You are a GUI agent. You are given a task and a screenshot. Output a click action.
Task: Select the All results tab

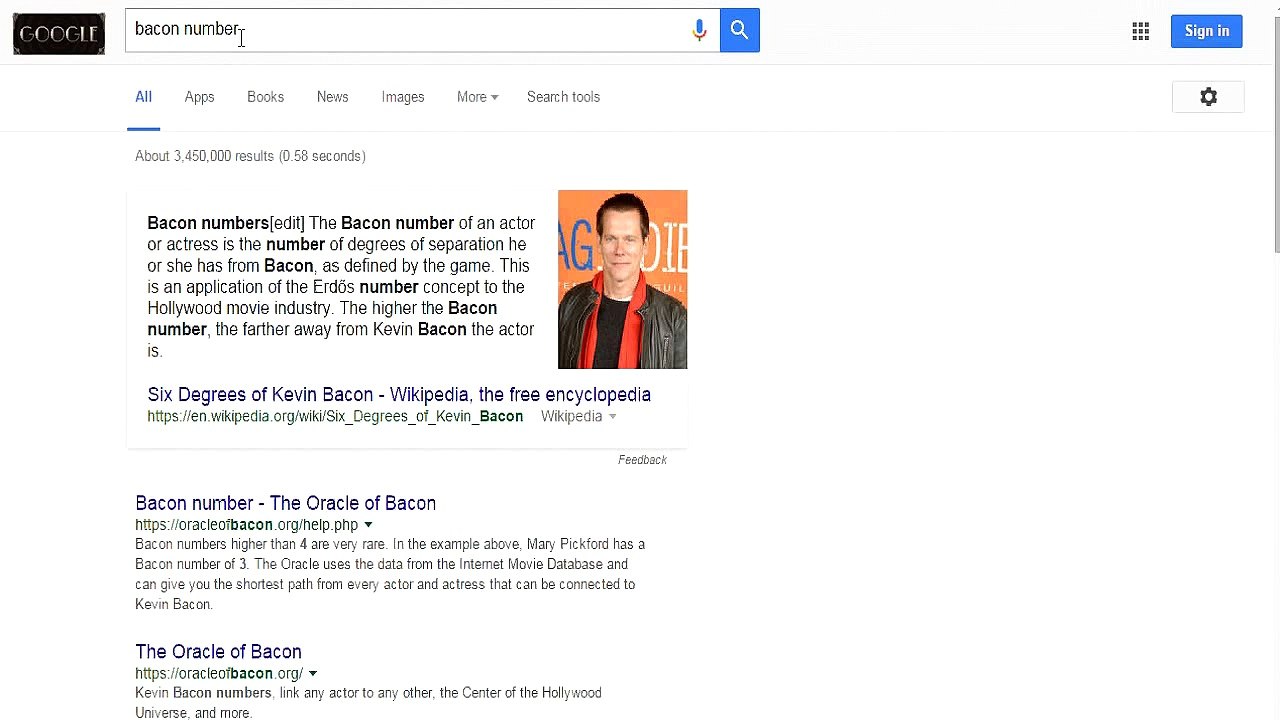tap(143, 97)
